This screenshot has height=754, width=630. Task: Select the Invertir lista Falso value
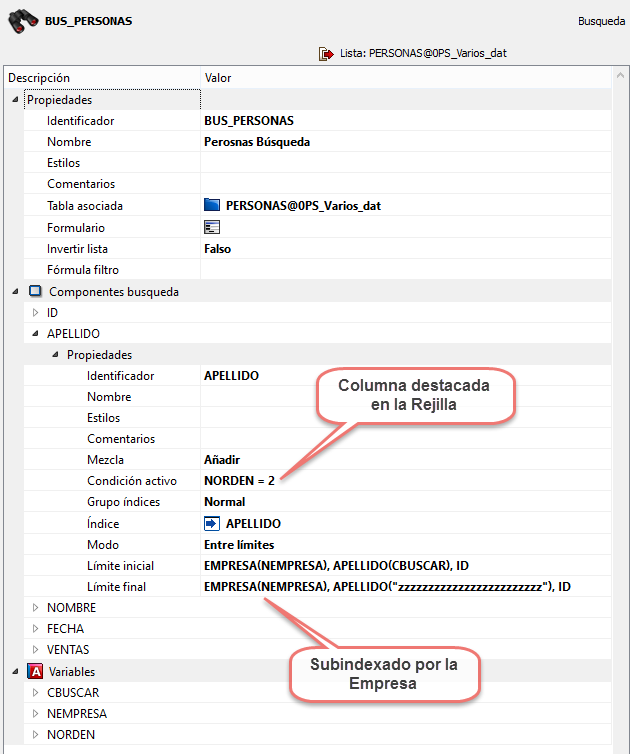point(217,249)
